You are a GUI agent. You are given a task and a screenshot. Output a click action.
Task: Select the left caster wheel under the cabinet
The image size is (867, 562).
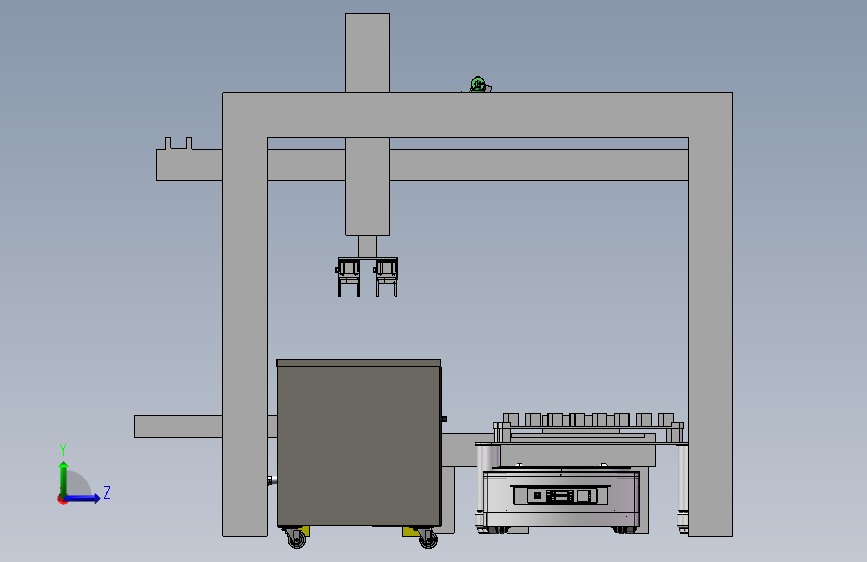[296, 538]
